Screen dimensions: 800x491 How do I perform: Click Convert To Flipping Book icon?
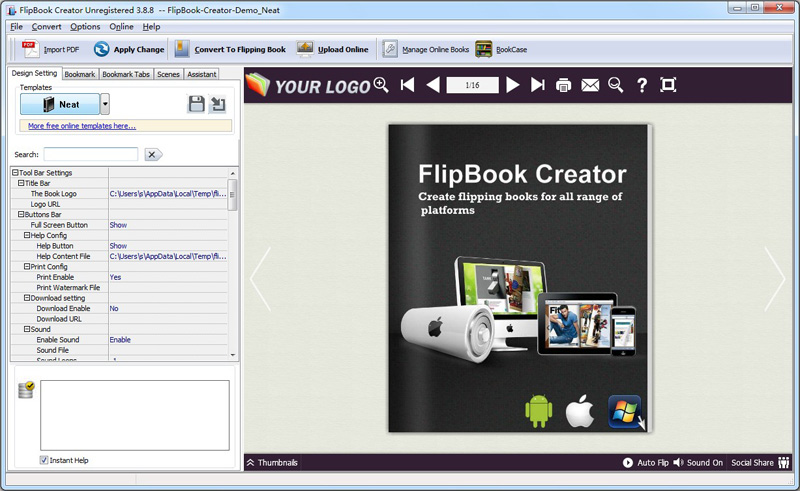pos(182,49)
